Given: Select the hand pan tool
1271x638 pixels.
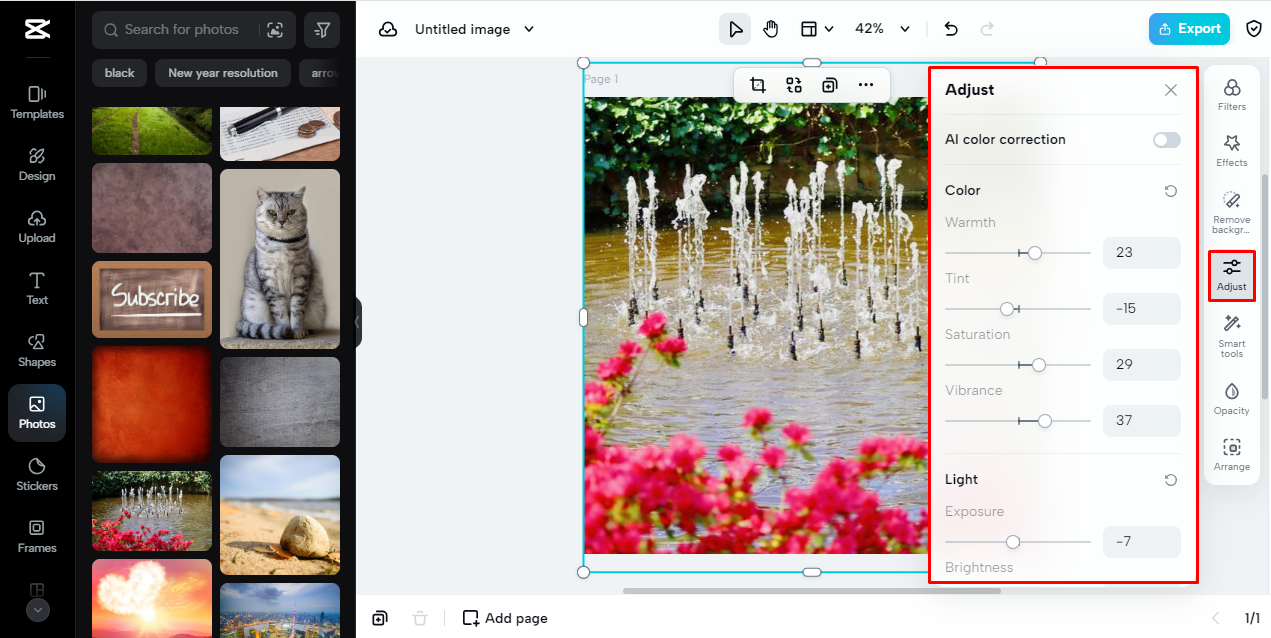Looking at the screenshot, I should pyautogui.click(x=770, y=29).
